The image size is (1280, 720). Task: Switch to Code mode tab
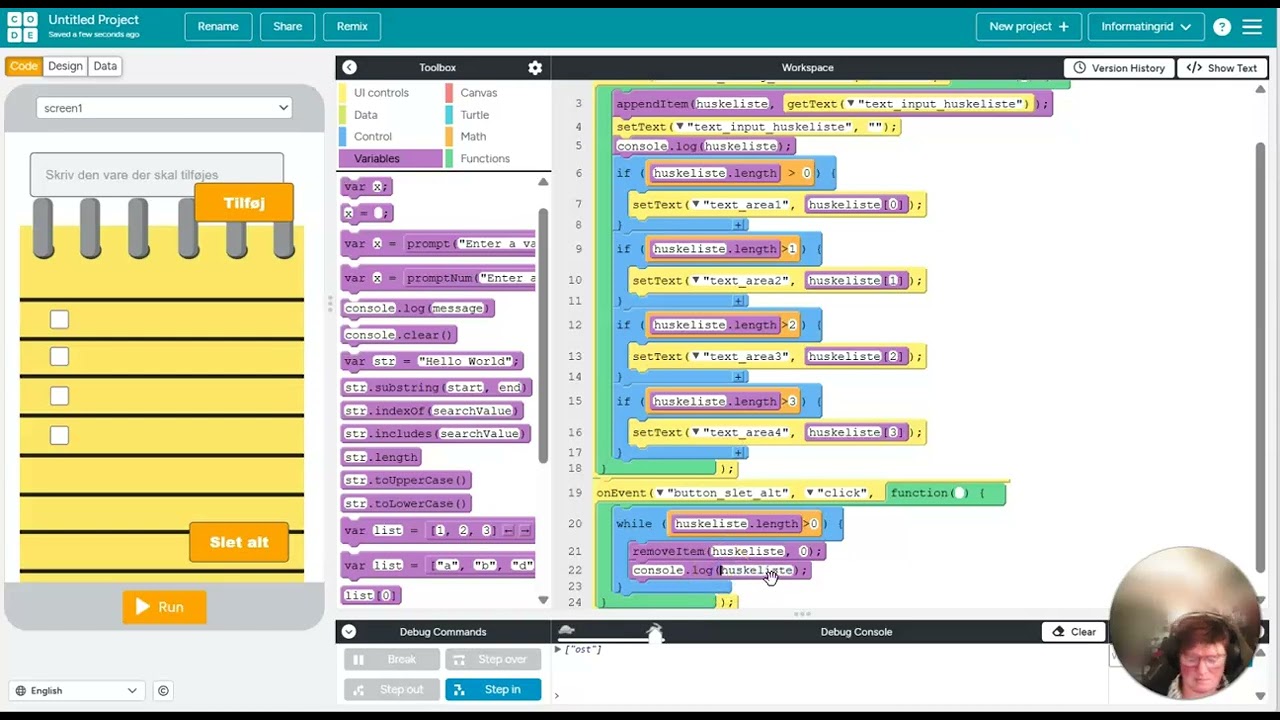click(x=23, y=66)
